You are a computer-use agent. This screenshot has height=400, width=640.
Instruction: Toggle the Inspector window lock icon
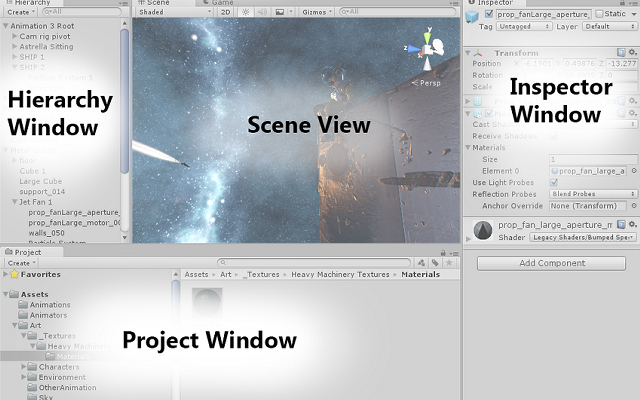click(x=623, y=3)
